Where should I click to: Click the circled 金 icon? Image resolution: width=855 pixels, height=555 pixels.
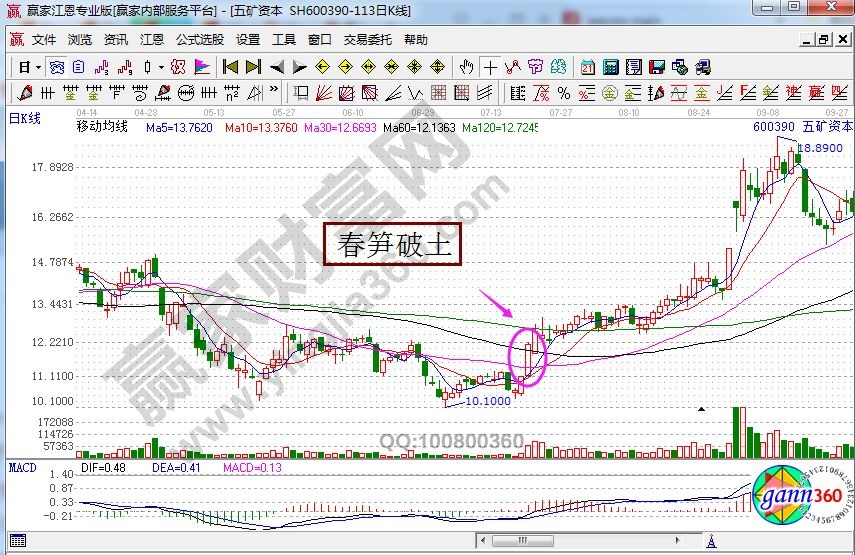[610, 93]
